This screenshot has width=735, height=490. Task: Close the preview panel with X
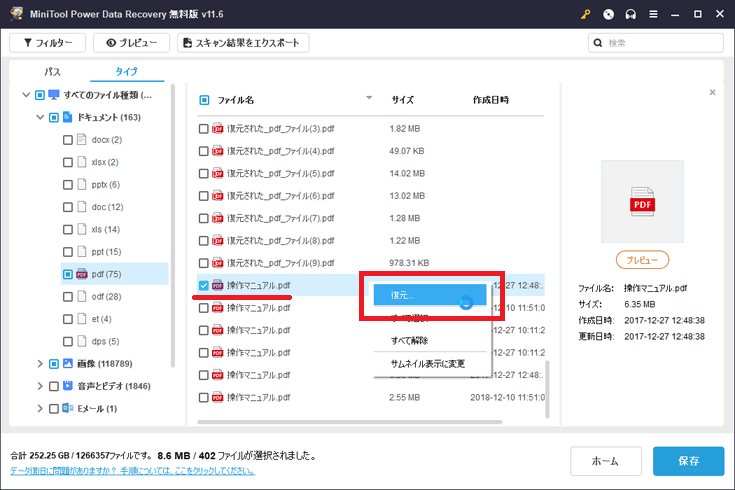click(712, 92)
